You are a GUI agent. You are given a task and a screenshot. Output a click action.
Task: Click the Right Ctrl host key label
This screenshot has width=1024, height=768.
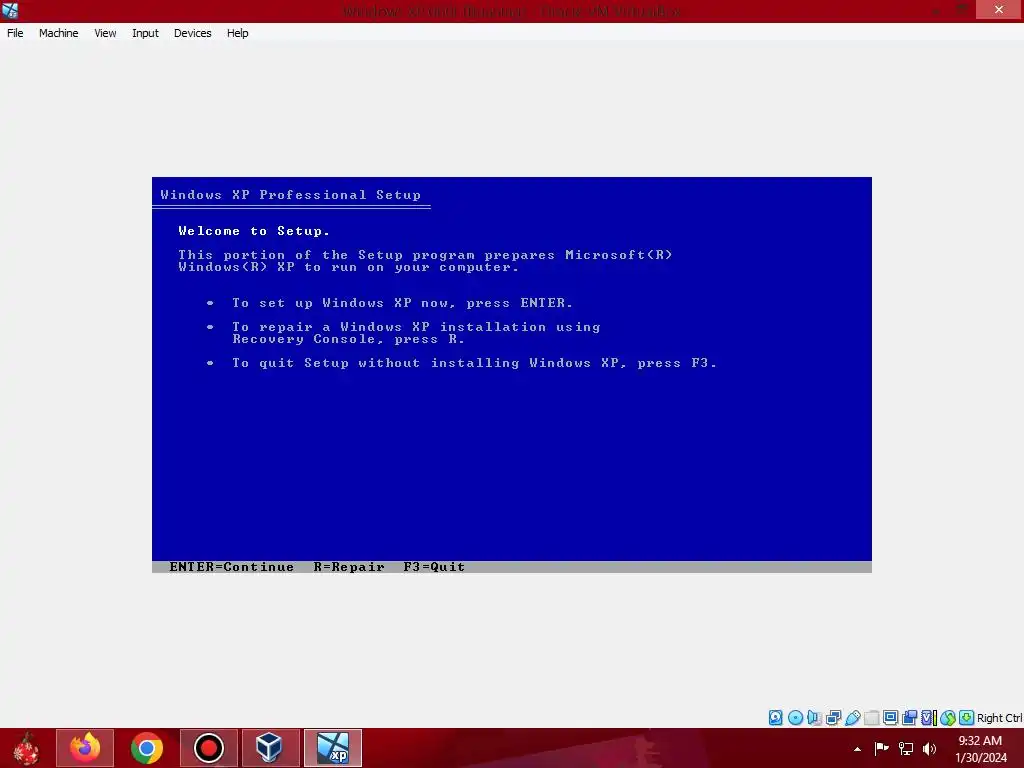click(x=999, y=718)
